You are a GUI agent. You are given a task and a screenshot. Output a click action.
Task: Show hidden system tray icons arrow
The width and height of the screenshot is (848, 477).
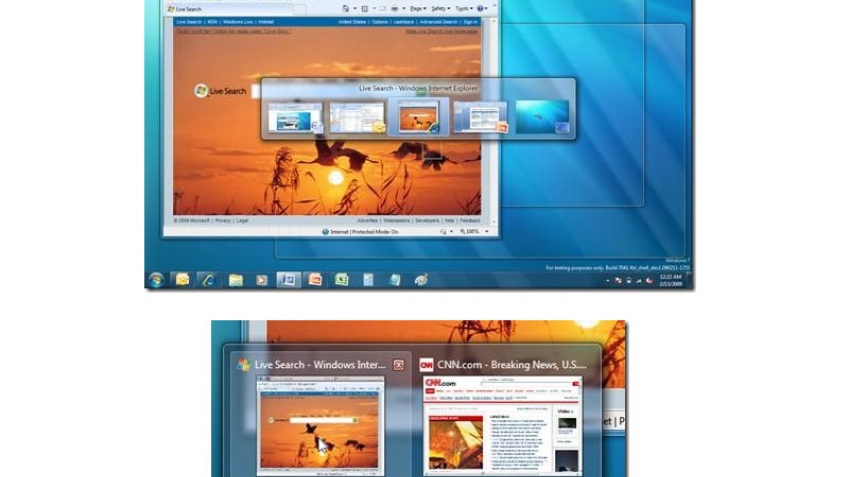pos(607,281)
